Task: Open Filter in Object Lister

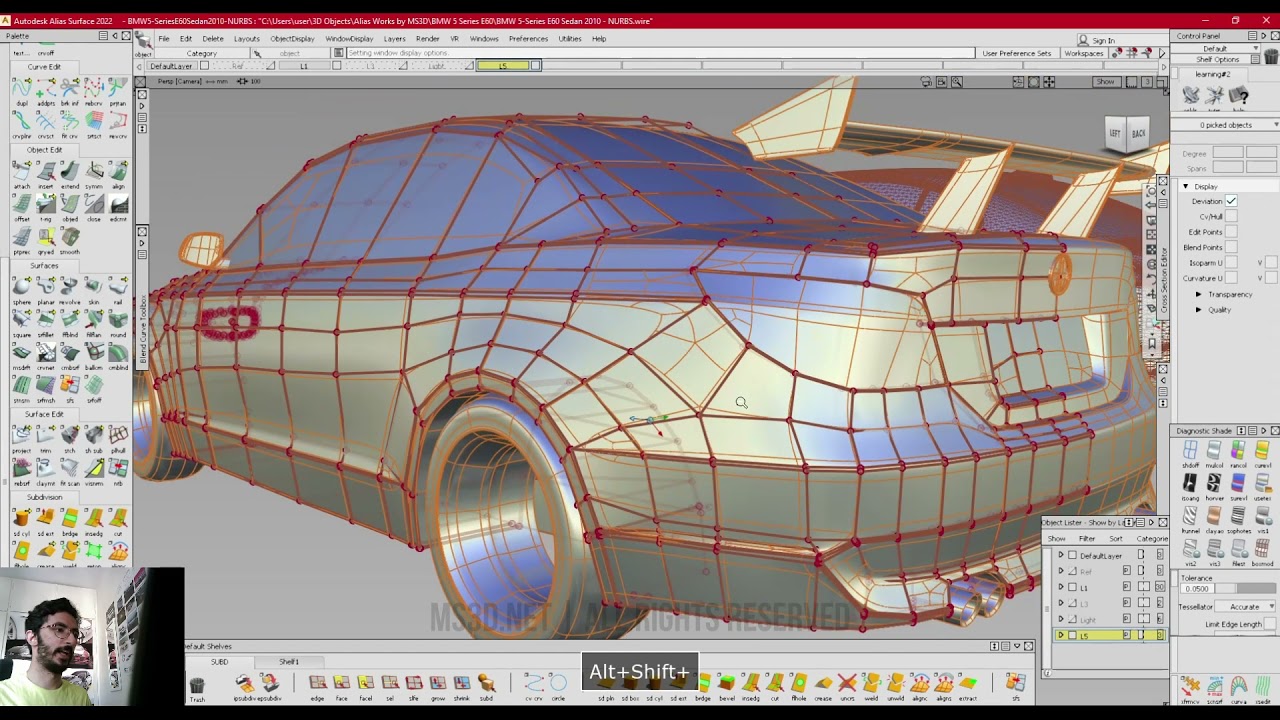Action: point(1087,539)
